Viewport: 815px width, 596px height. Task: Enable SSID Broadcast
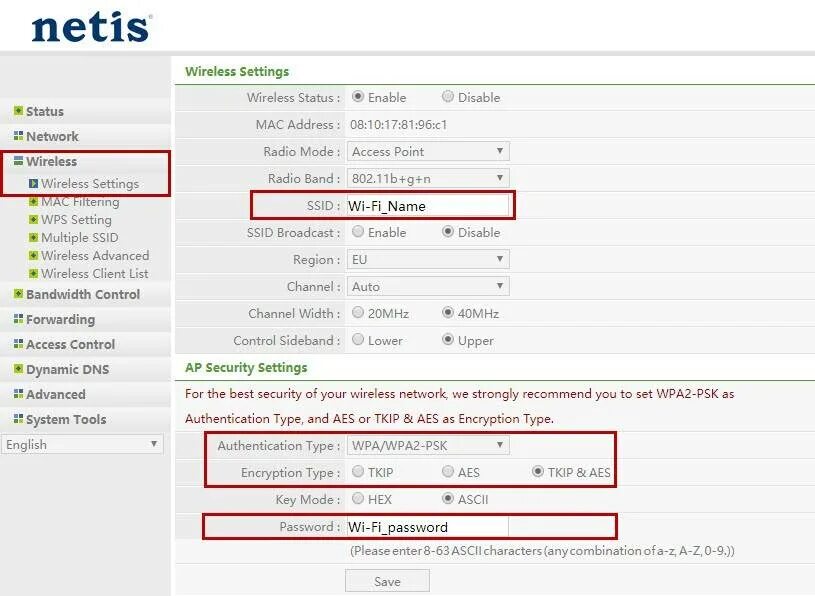click(x=358, y=232)
